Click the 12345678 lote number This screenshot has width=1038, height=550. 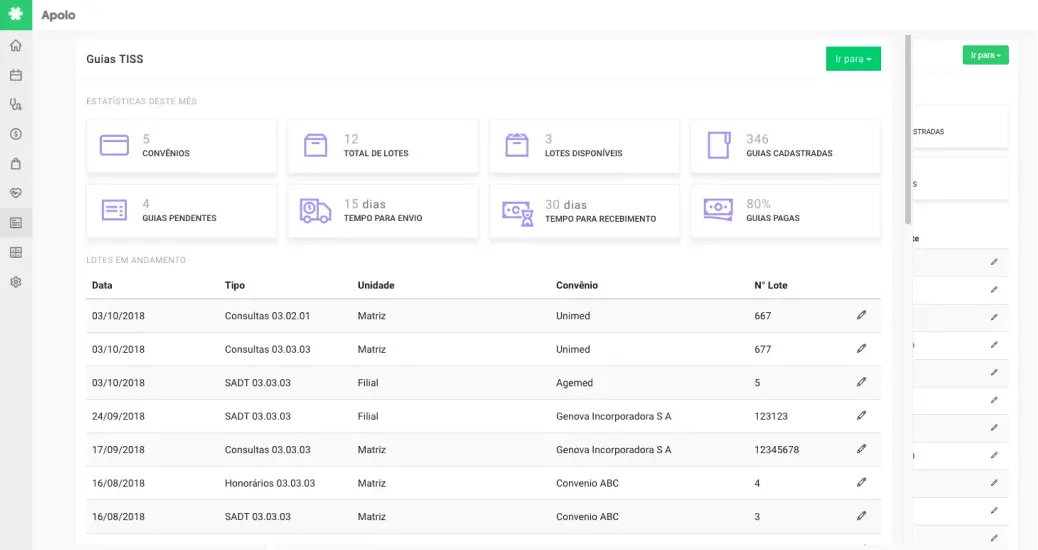[777, 449]
